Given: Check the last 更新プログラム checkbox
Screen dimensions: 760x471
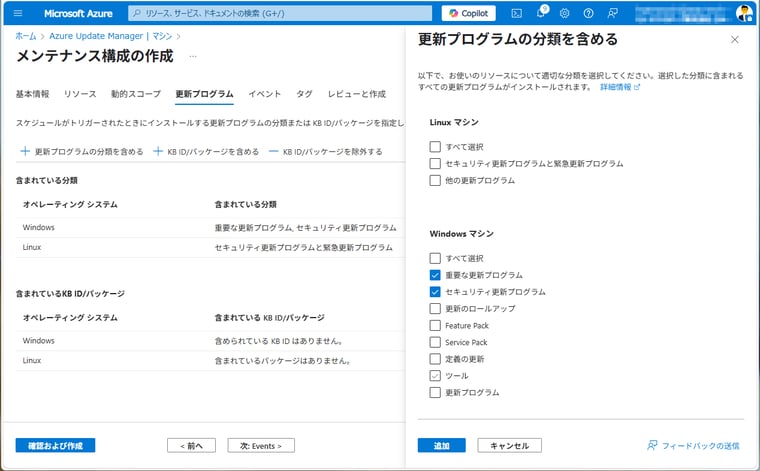Looking at the screenshot, I should coord(435,392).
